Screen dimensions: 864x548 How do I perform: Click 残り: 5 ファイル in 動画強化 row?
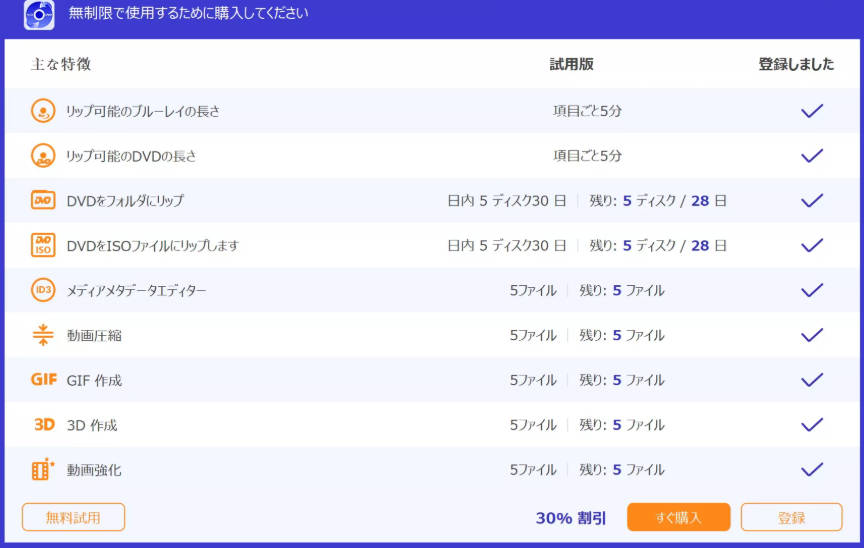point(622,470)
